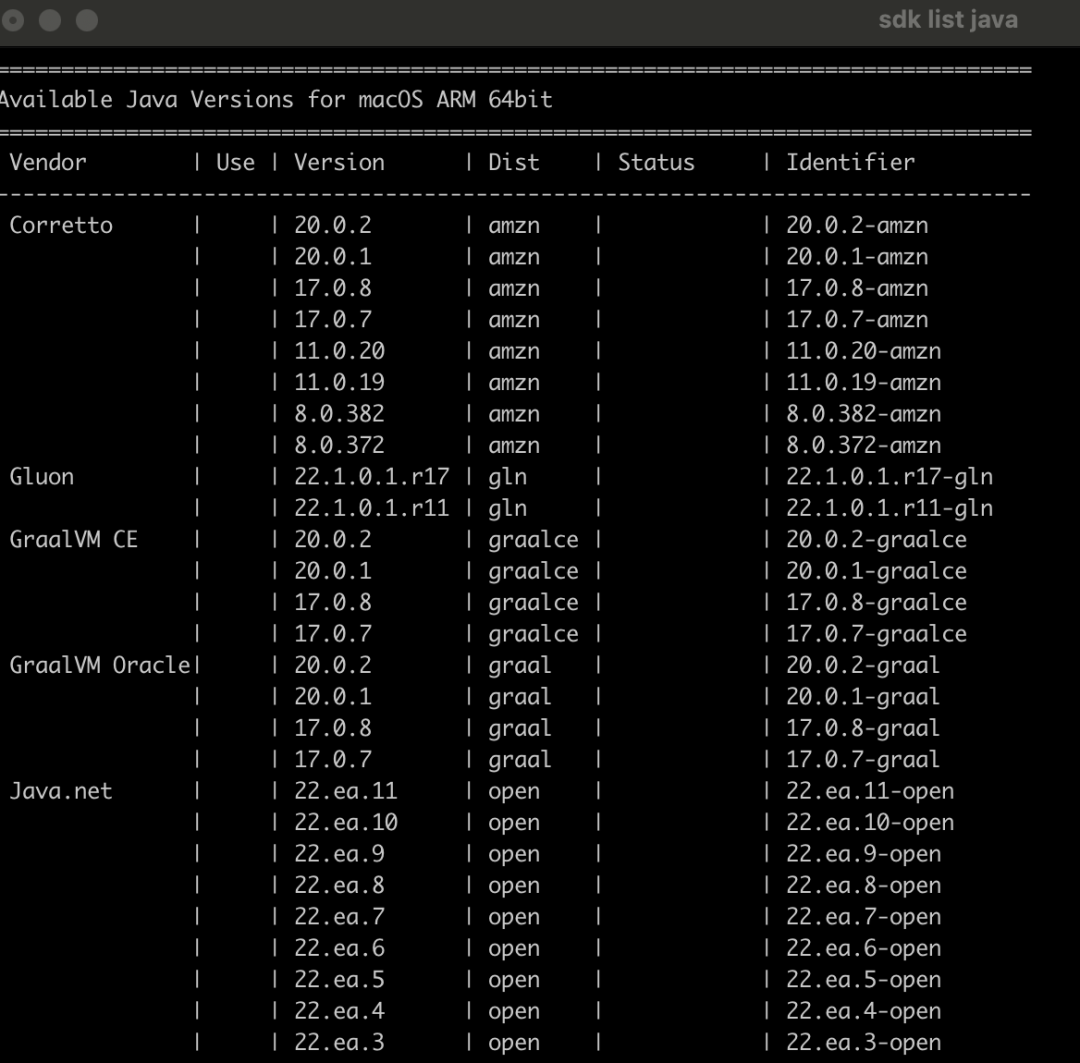Click identifier 8.0.382-amzn
1080x1063 pixels.
pos(864,414)
